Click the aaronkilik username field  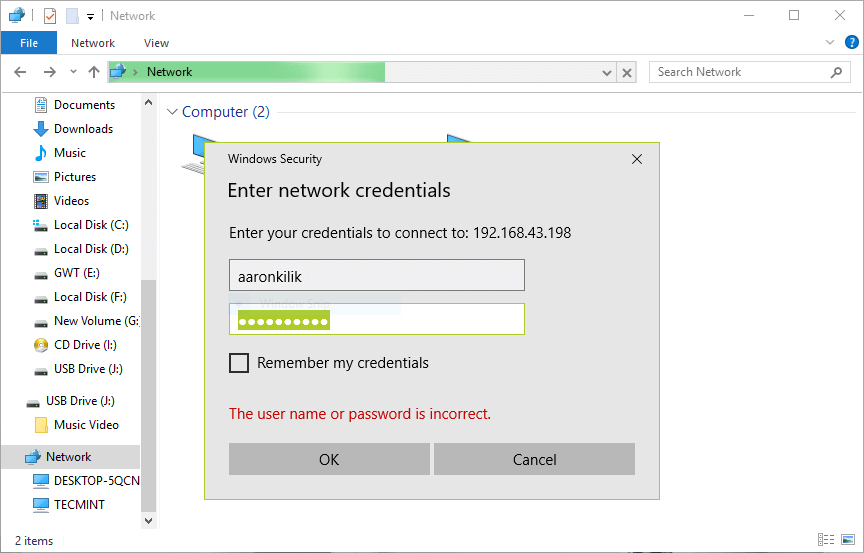click(x=377, y=275)
